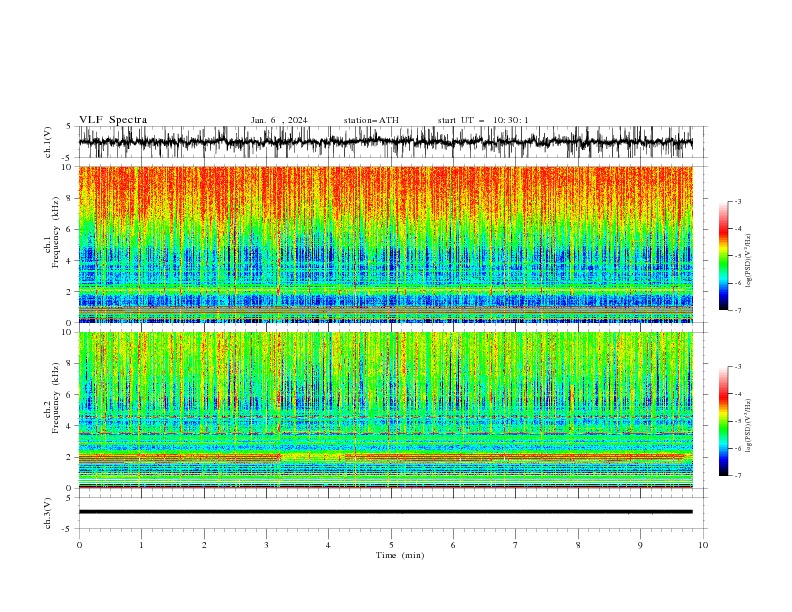Click the ch.1 voltage waveform trace
792x612 pixels.
(385, 142)
